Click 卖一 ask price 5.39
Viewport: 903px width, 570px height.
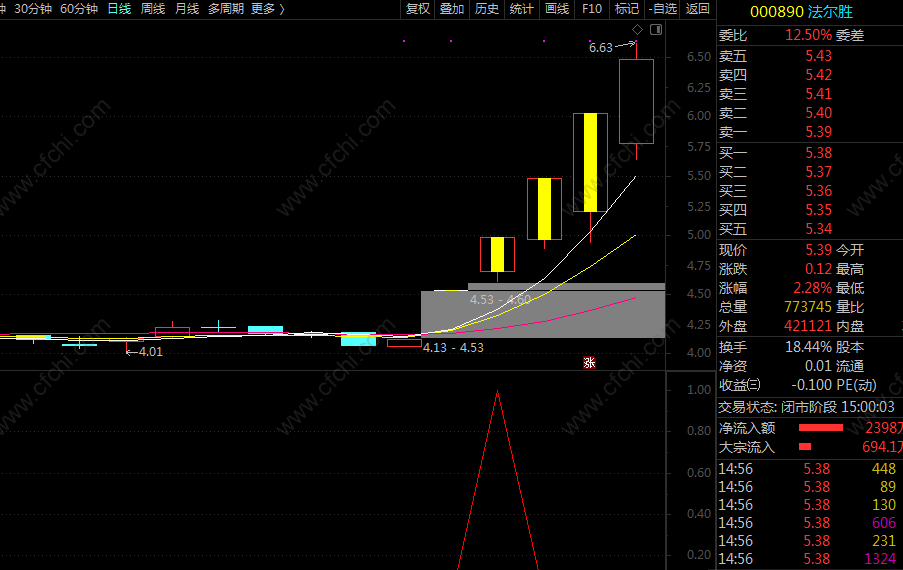(x=818, y=132)
